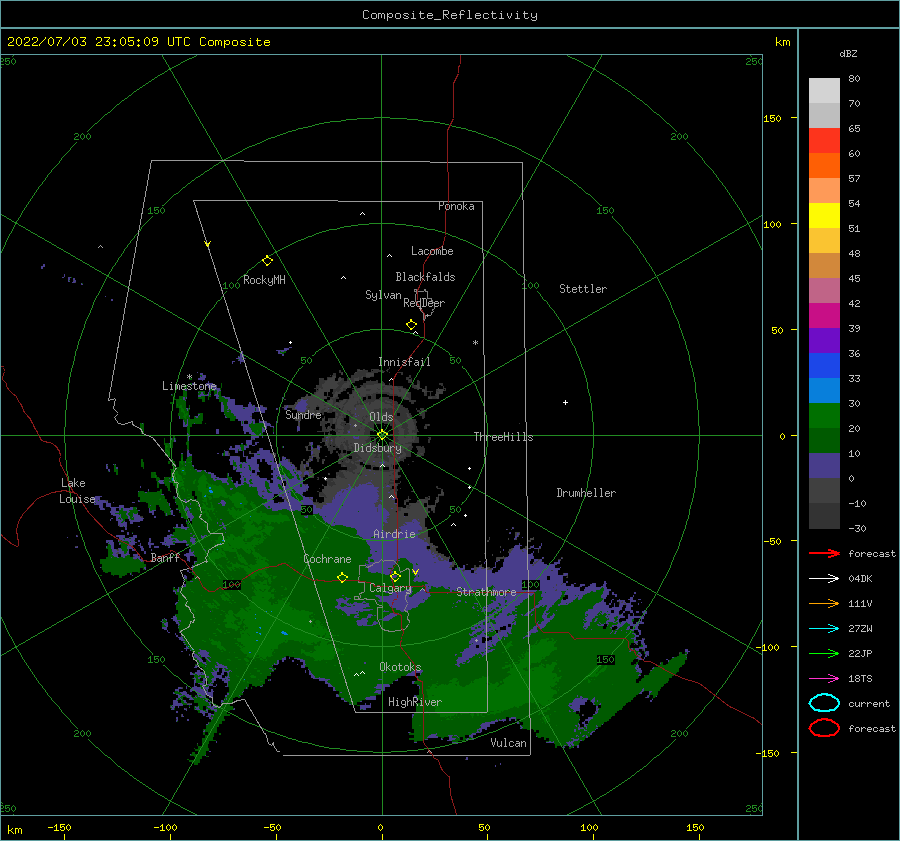Screen dimensions: 900x841
Task: Click the yellow diamond marker near RockyMH
Action: 267,261
